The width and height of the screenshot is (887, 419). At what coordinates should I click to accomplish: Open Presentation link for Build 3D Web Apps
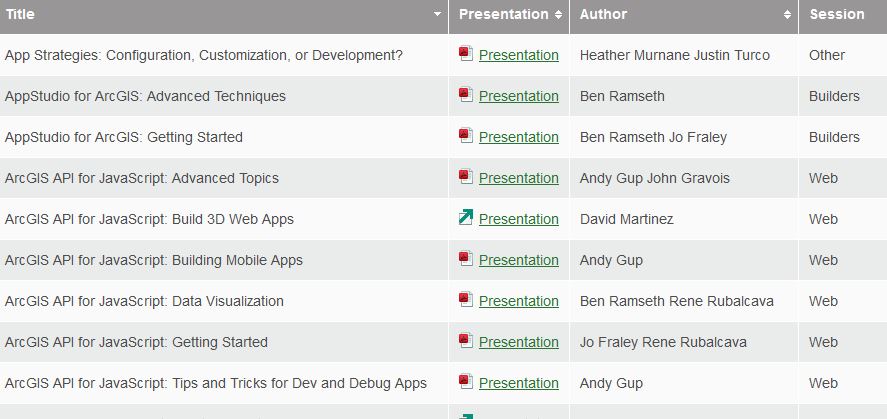(x=518, y=219)
